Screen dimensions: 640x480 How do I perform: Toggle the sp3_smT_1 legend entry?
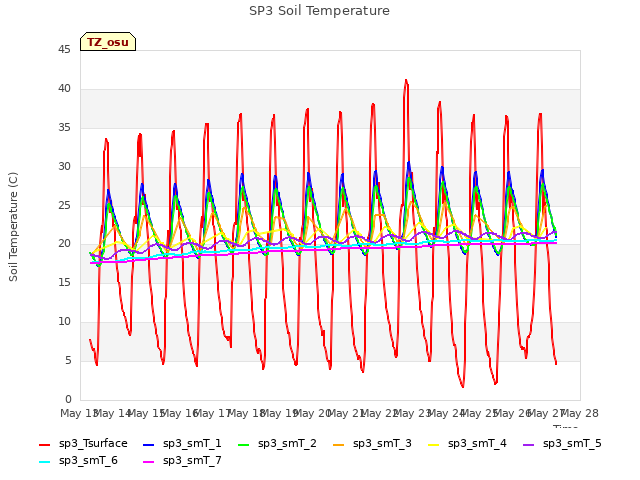pos(182,443)
